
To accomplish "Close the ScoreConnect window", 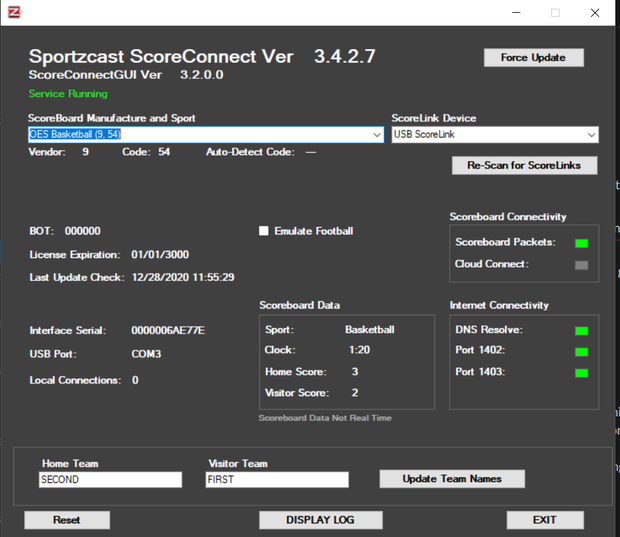I will click(595, 13).
